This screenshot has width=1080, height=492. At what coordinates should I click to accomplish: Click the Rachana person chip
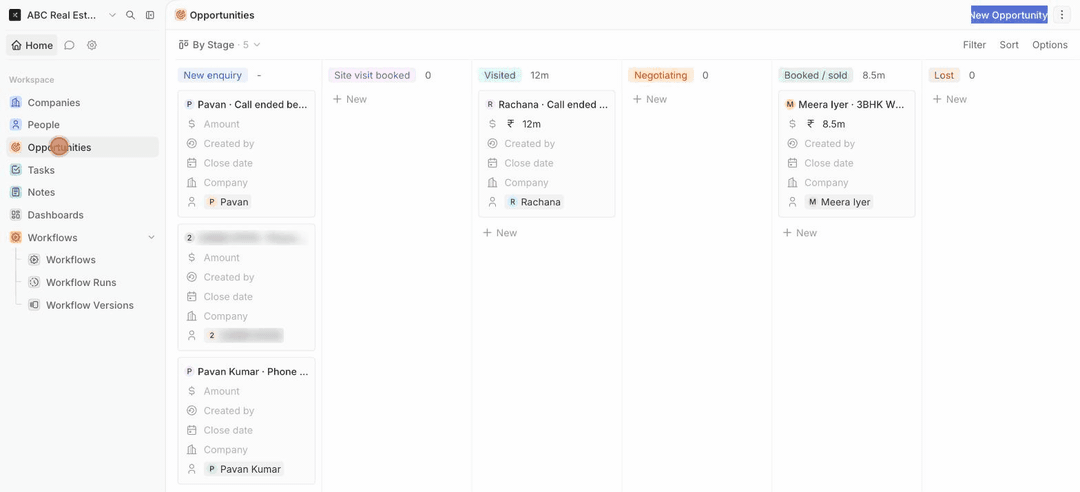pyautogui.click(x=534, y=202)
